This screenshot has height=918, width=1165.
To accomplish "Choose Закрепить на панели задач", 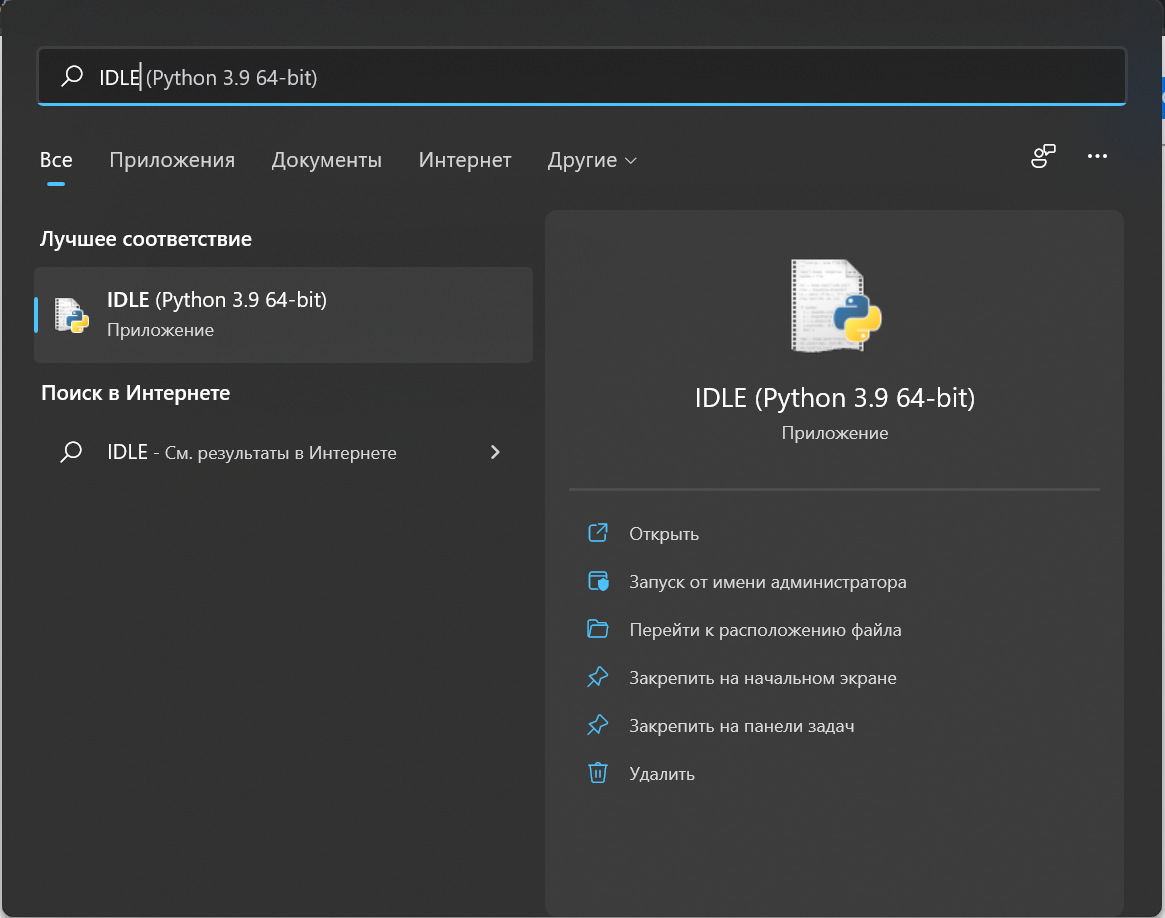I will click(x=741, y=725).
